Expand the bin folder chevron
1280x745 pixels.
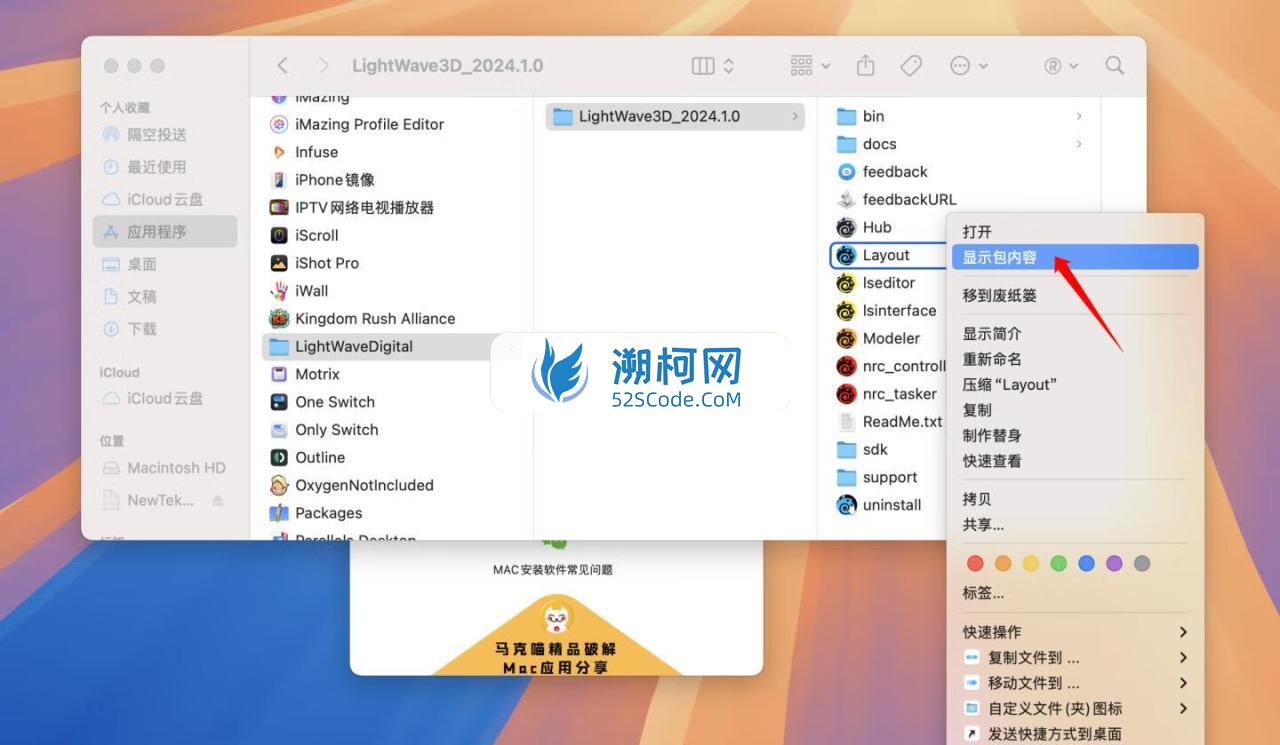(1079, 116)
